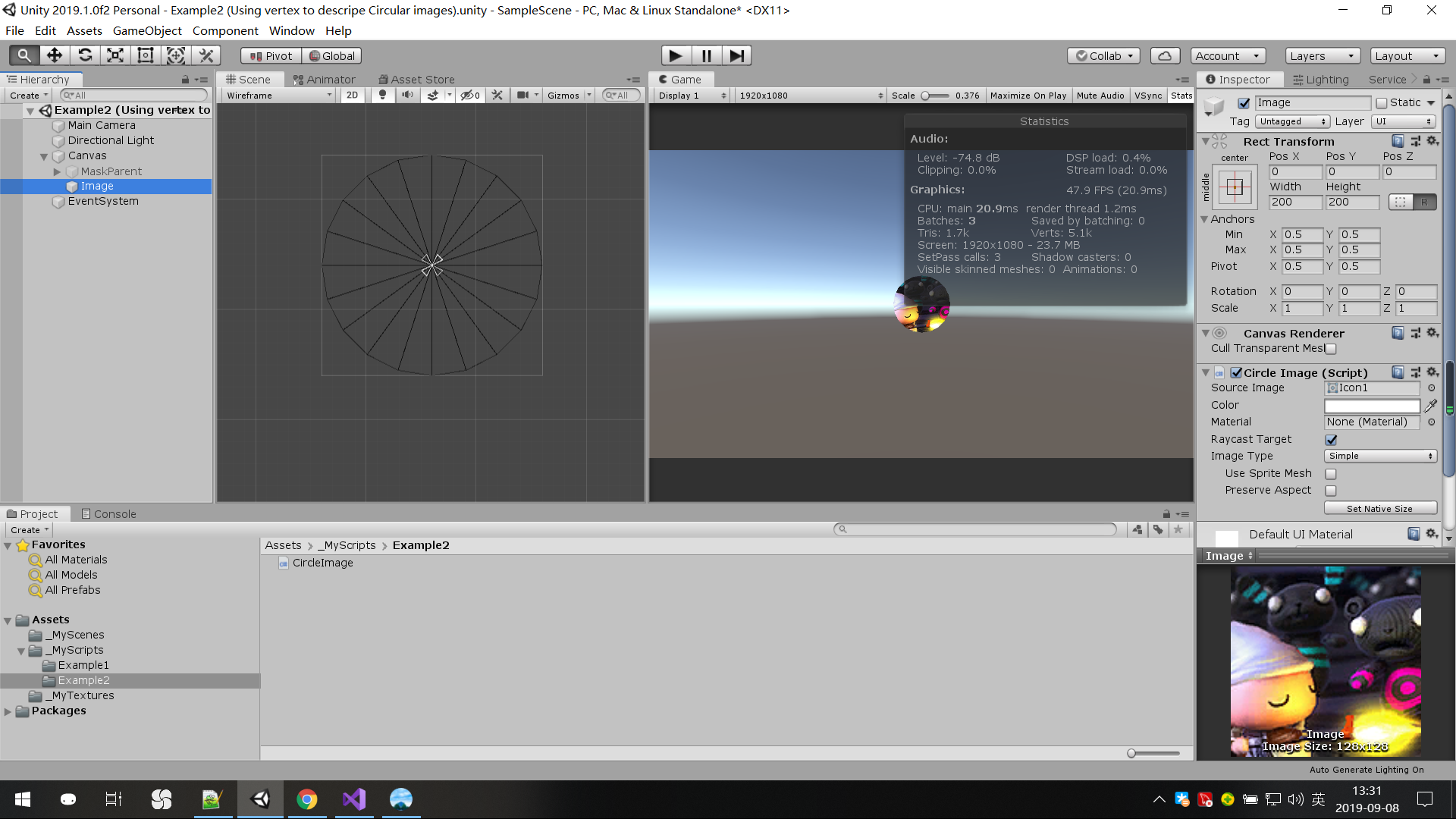Toggle scene audio speaker icon

coord(407,95)
